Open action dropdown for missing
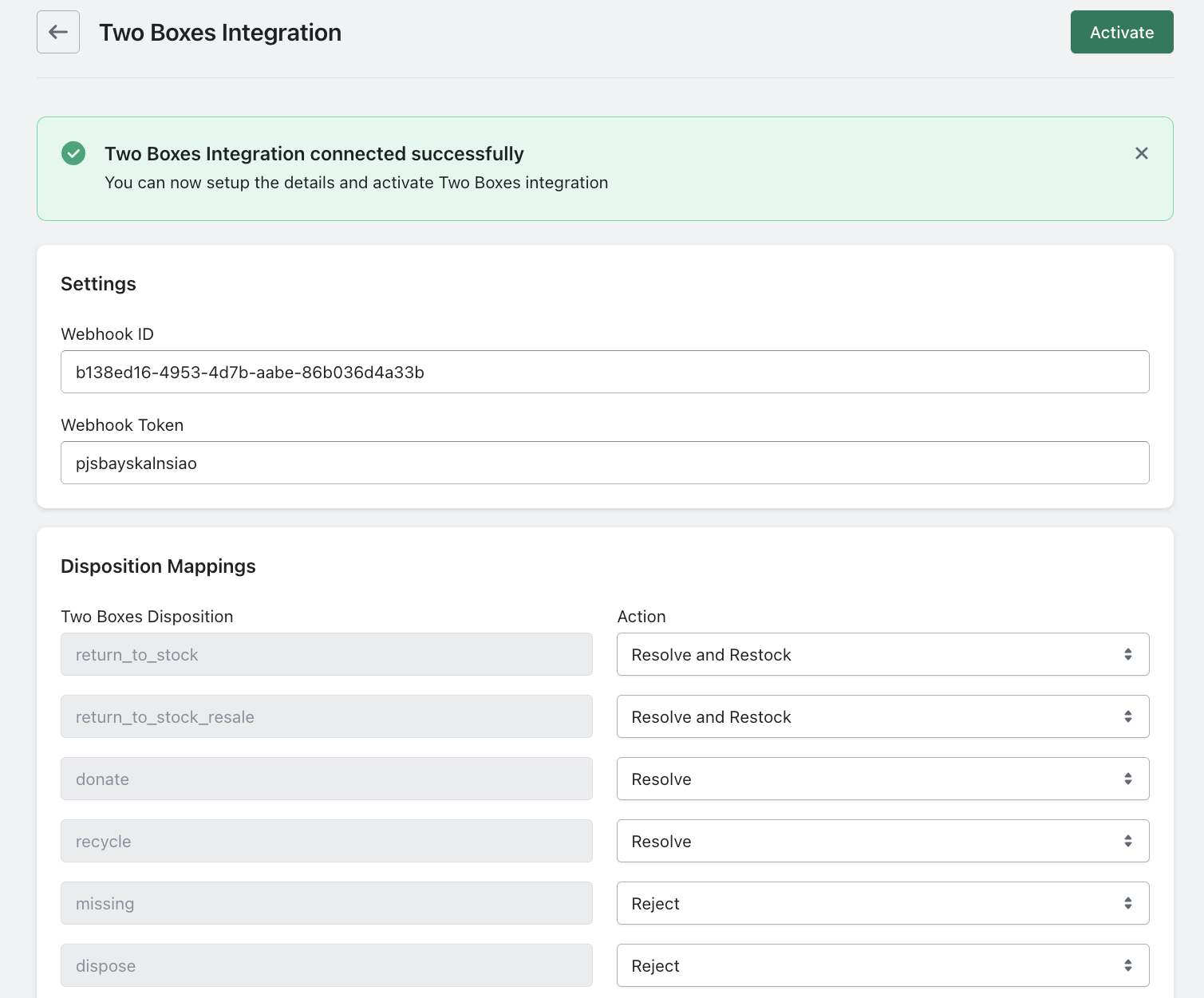The height and width of the screenshot is (998, 1204). [882, 903]
